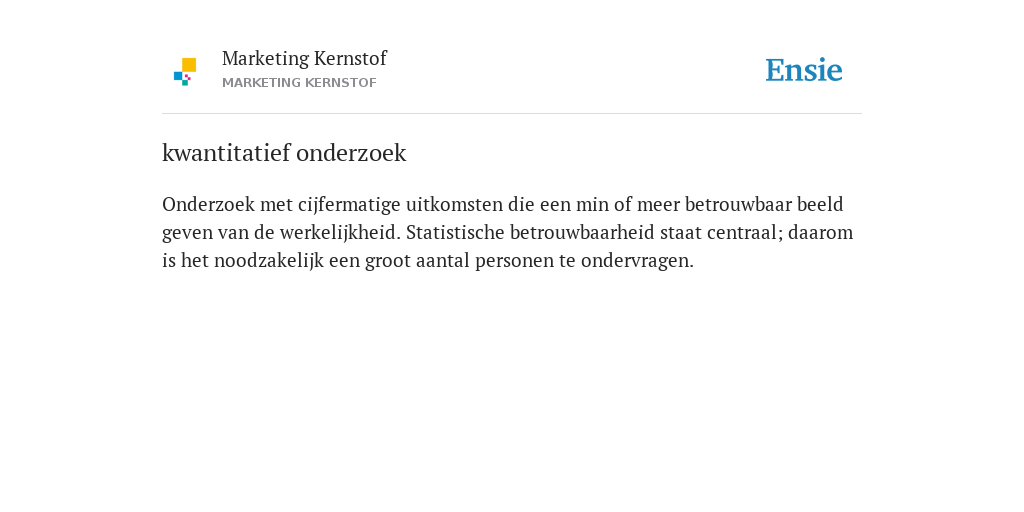Viewport: 1024px width, 512px height.
Task: Click the word onderzoek in the heading
Action: pyautogui.click(x=351, y=153)
